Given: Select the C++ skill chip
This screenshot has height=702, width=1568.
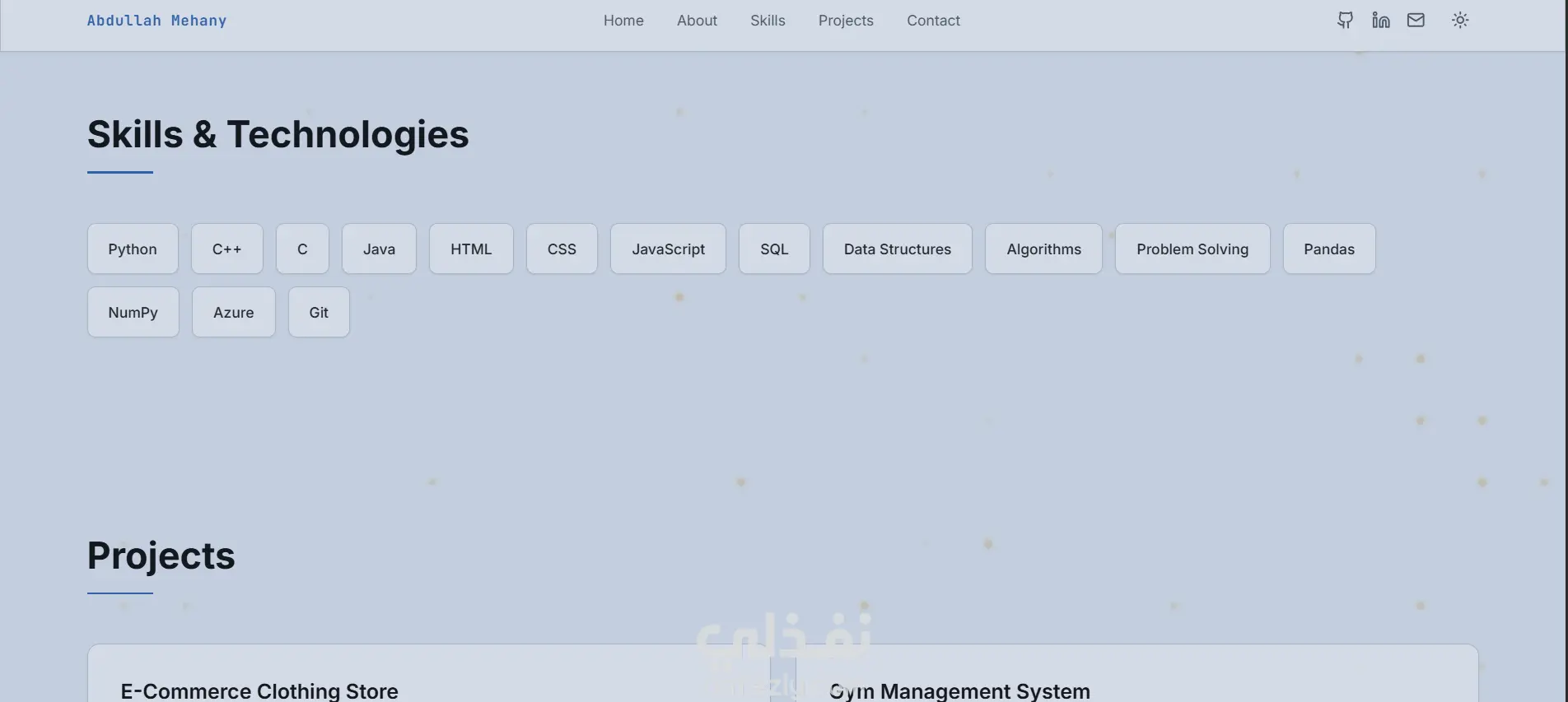Looking at the screenshot, I should [x=227, y=249].
